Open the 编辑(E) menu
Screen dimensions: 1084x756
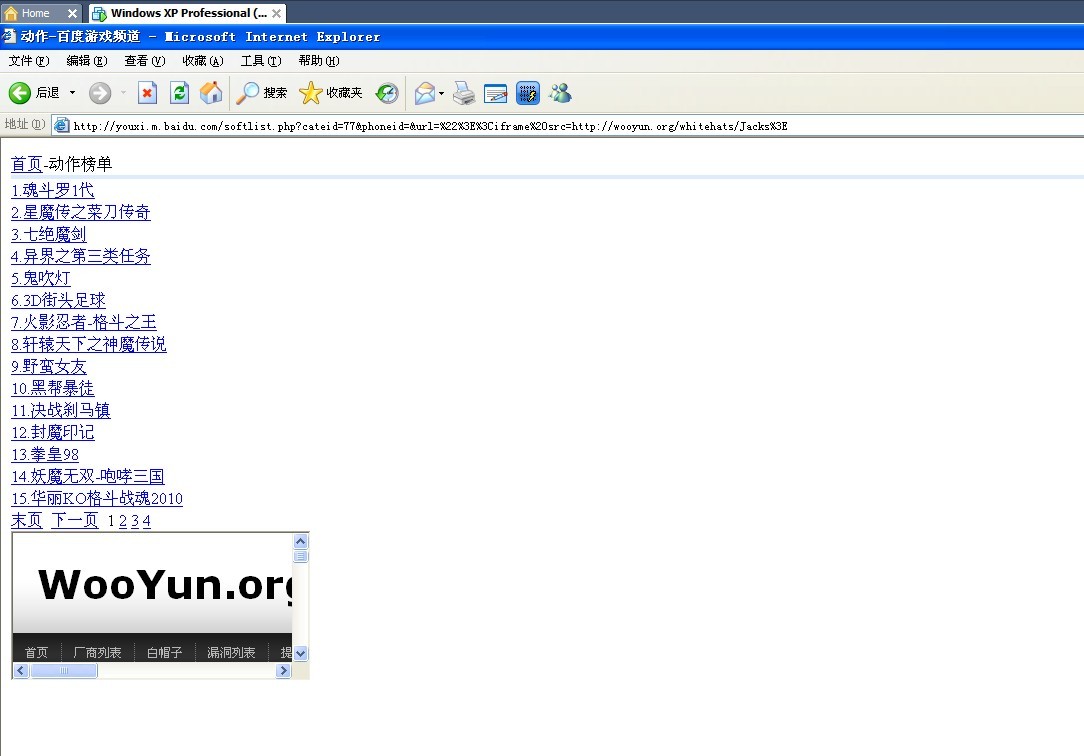pyautogui.click(x=87, y=61)
